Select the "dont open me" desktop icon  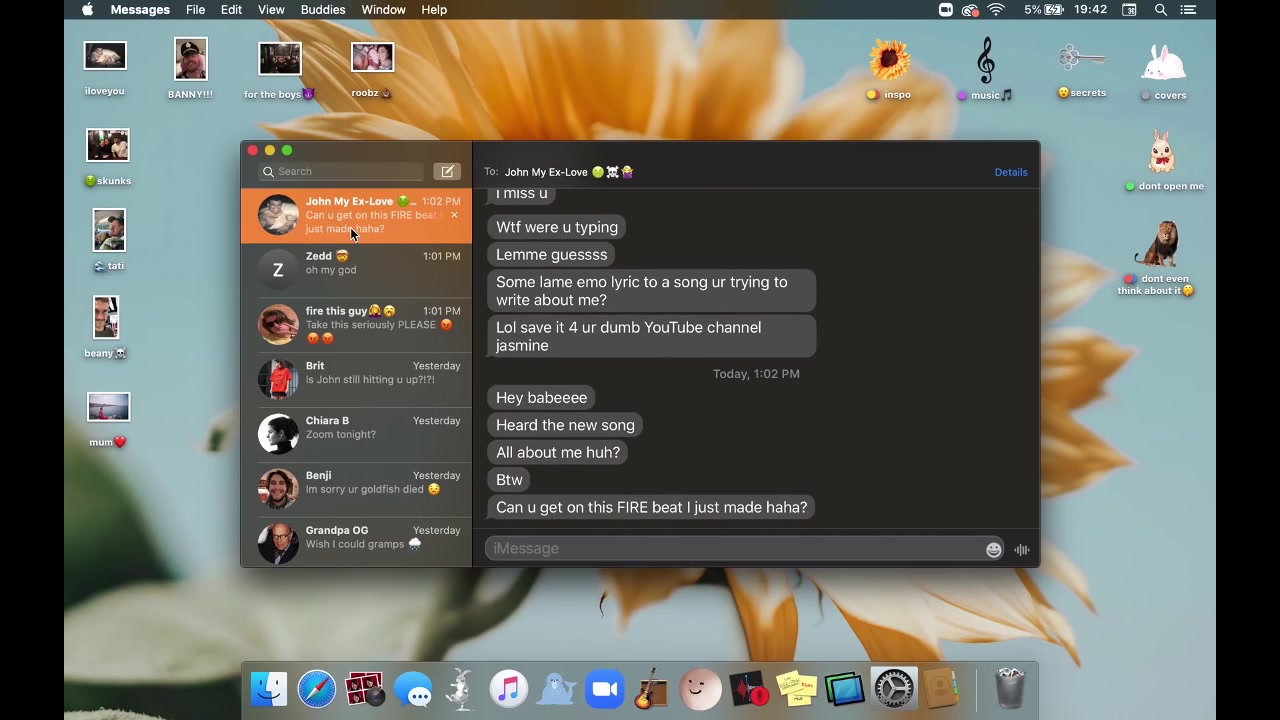coord(1164,160)
